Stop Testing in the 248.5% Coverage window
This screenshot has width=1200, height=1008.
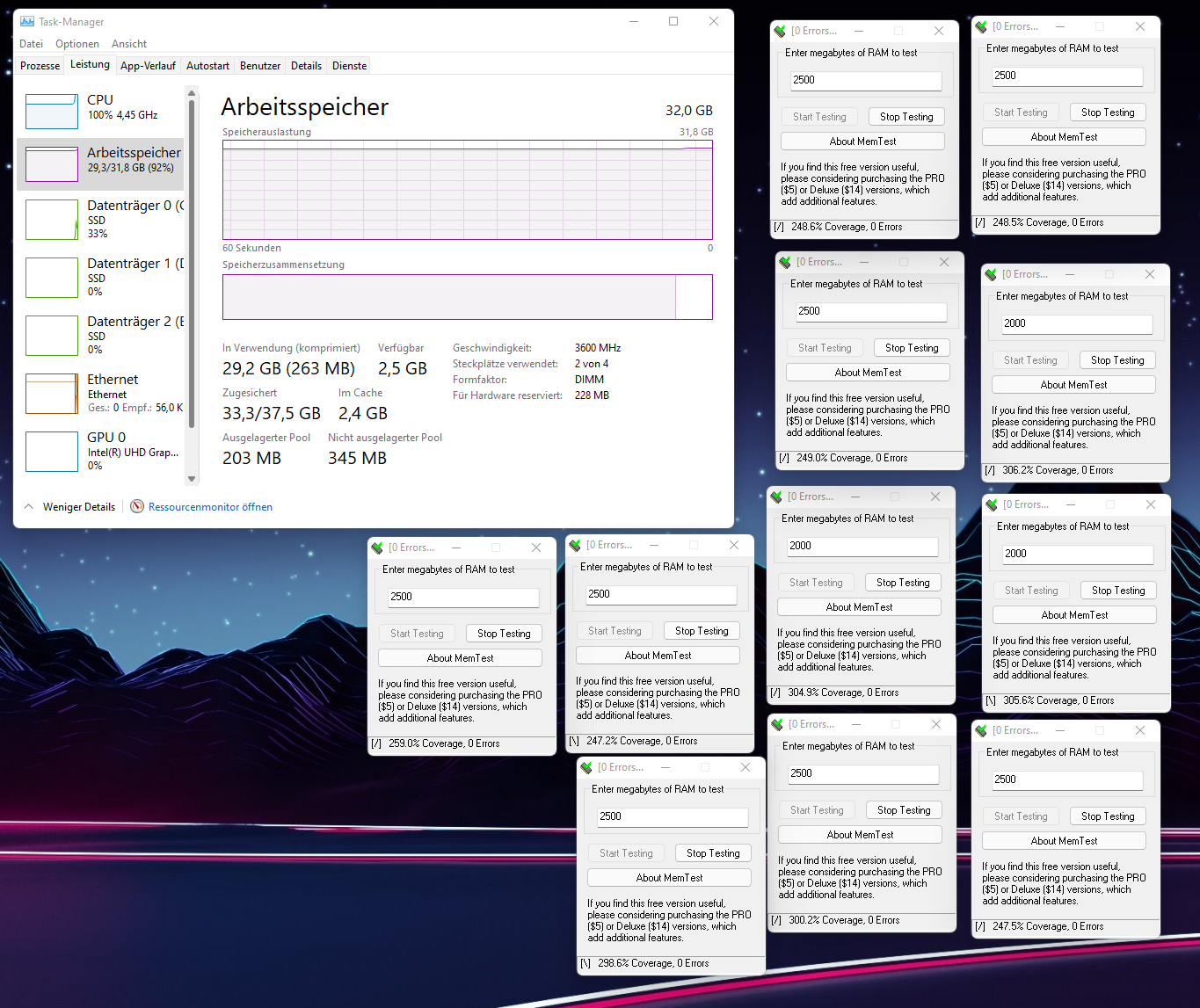pyautogui.click(x=1108, y=112)
